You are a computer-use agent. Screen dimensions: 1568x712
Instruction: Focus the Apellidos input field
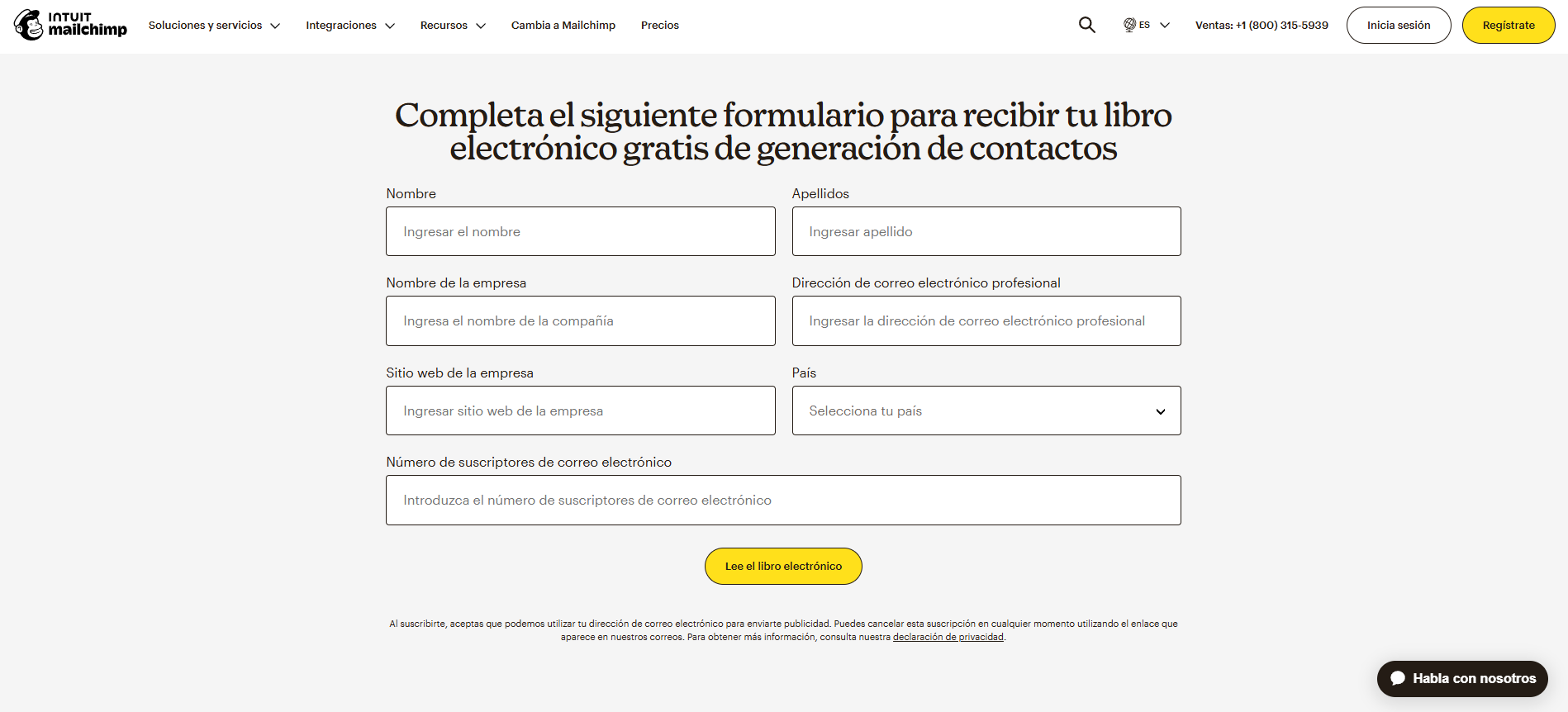coord(986,231)
